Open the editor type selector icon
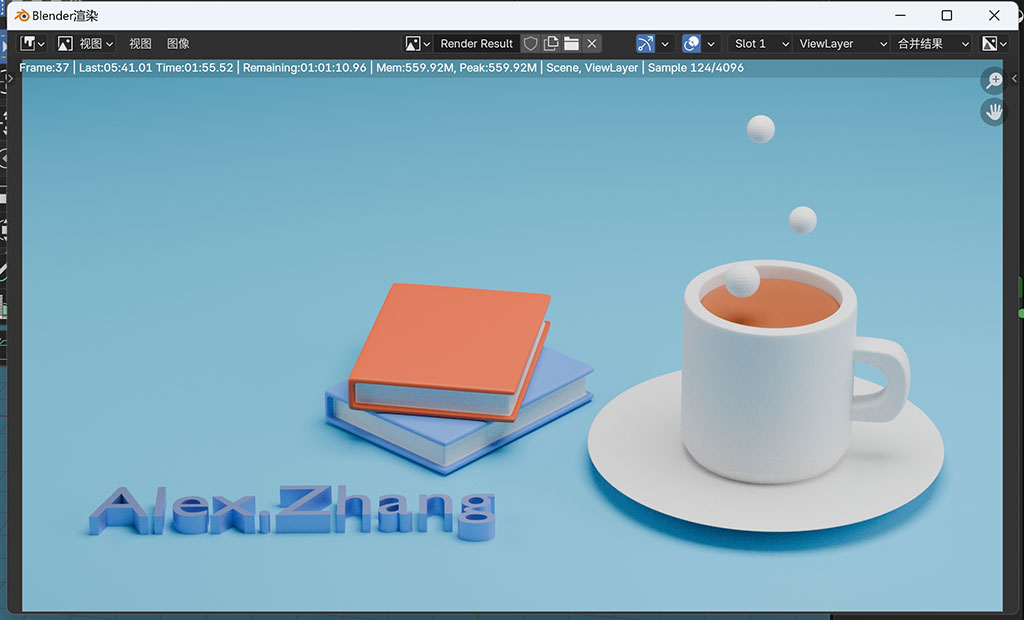The image size is (1024, 620). click(33, 44)
